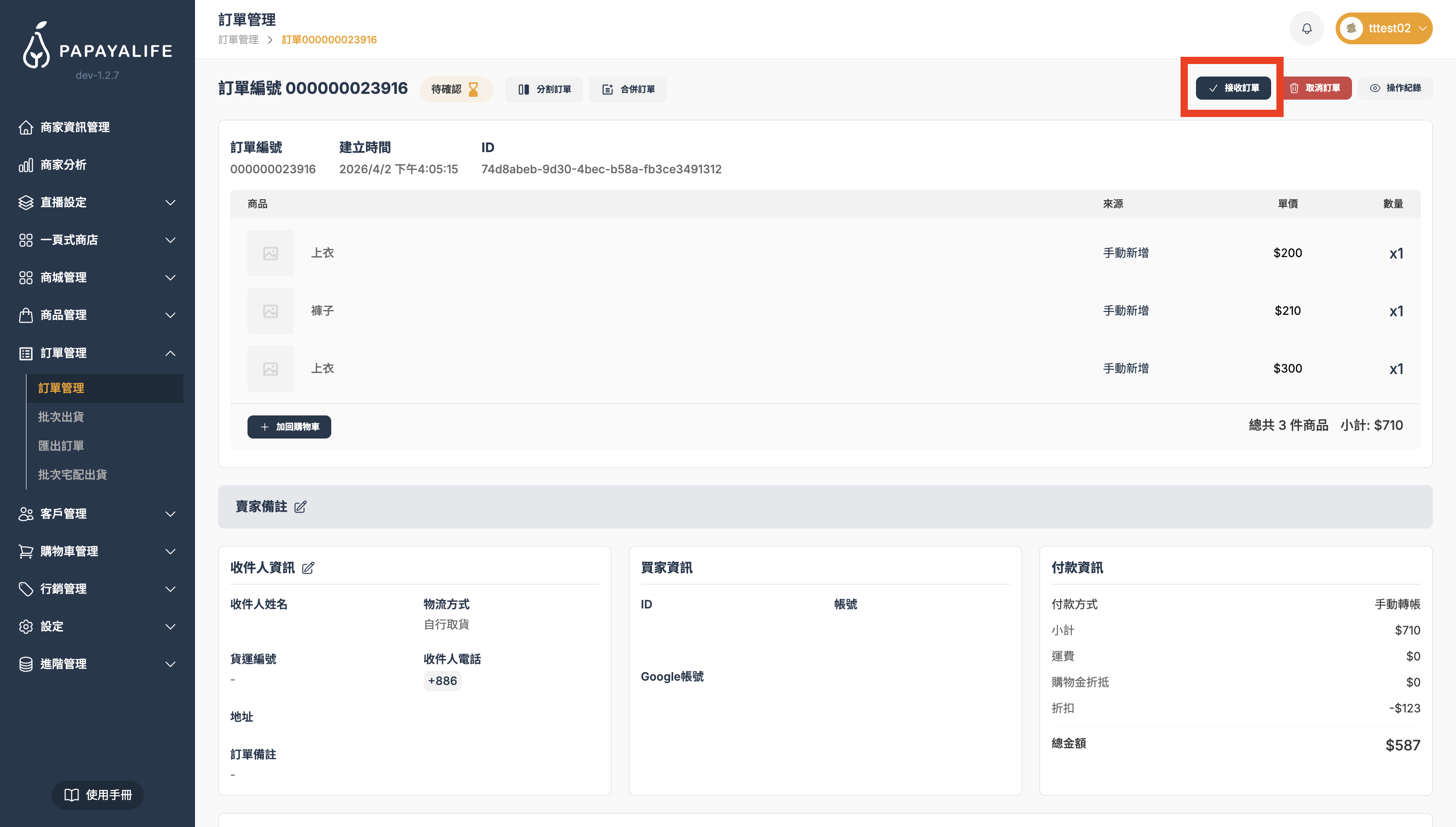
Task: Expand the 客戶管理 menu
Action: [x=97, y=514]
